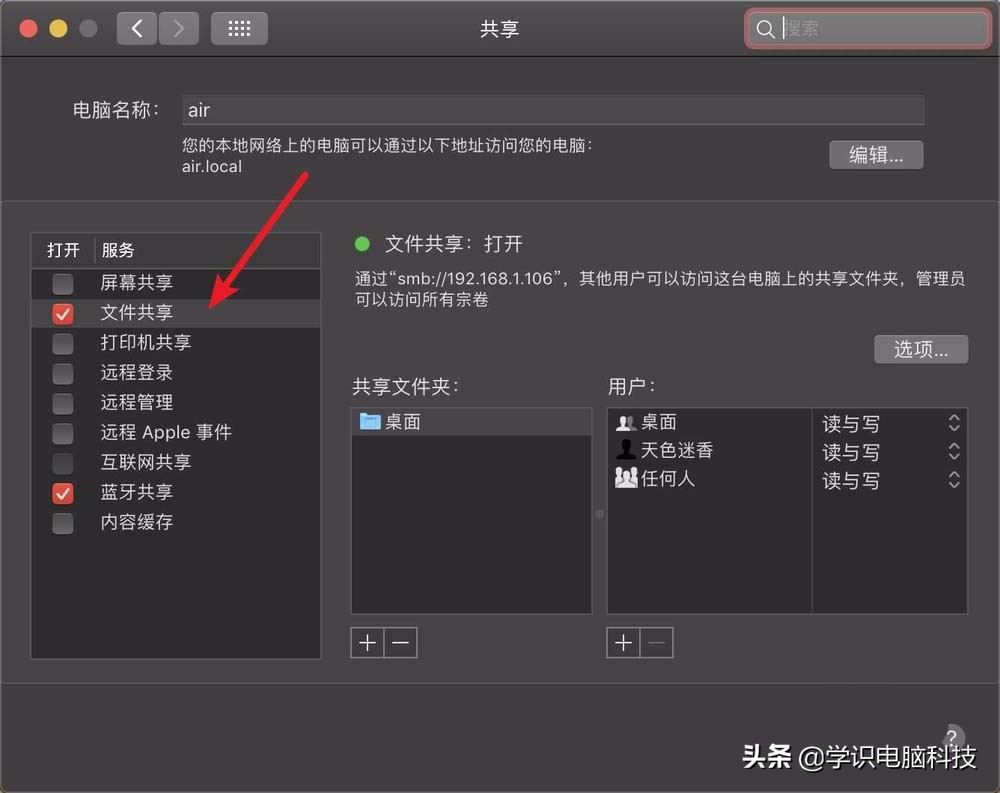
Task: Select the 远程登录 service row
Action: pyautogui.click(x=176, y=373)
